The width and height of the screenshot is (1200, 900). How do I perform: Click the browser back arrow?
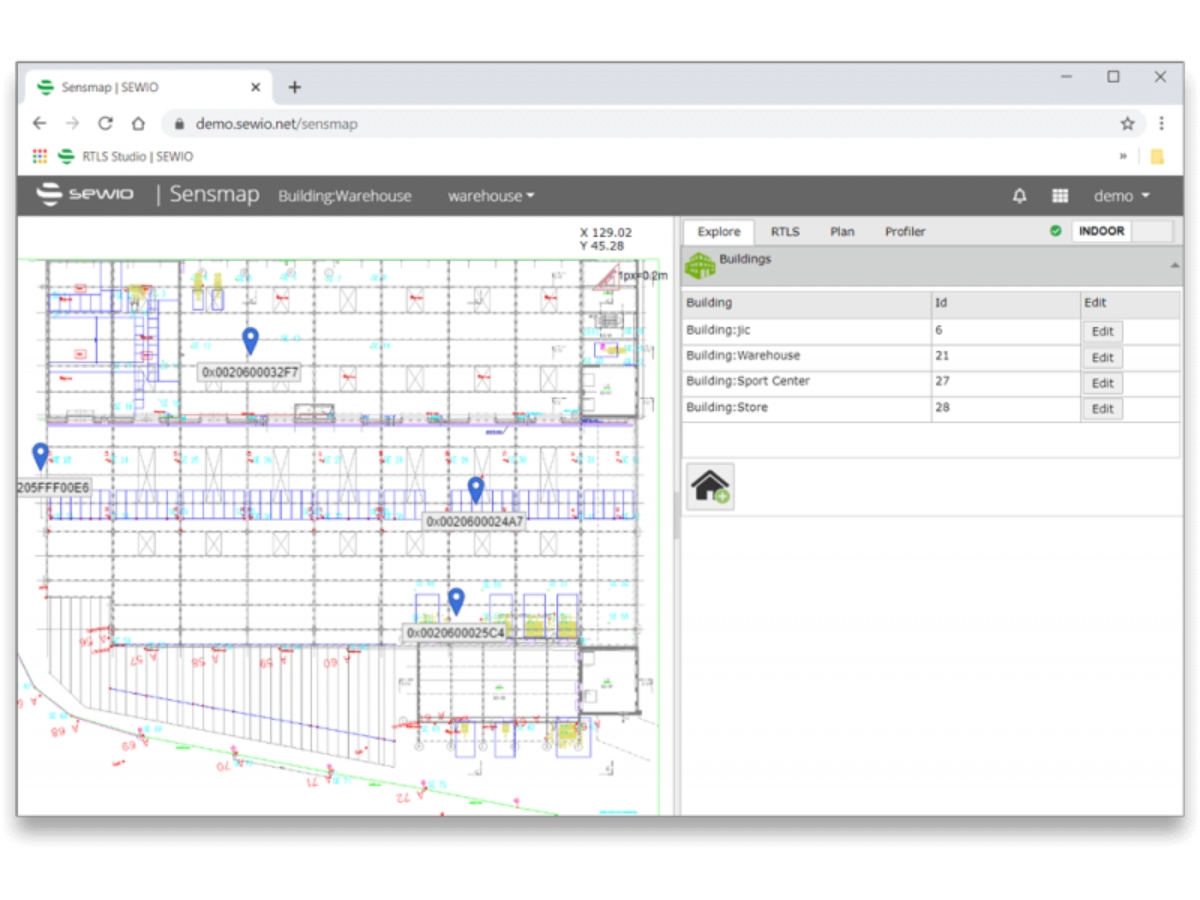coord(39,124)
